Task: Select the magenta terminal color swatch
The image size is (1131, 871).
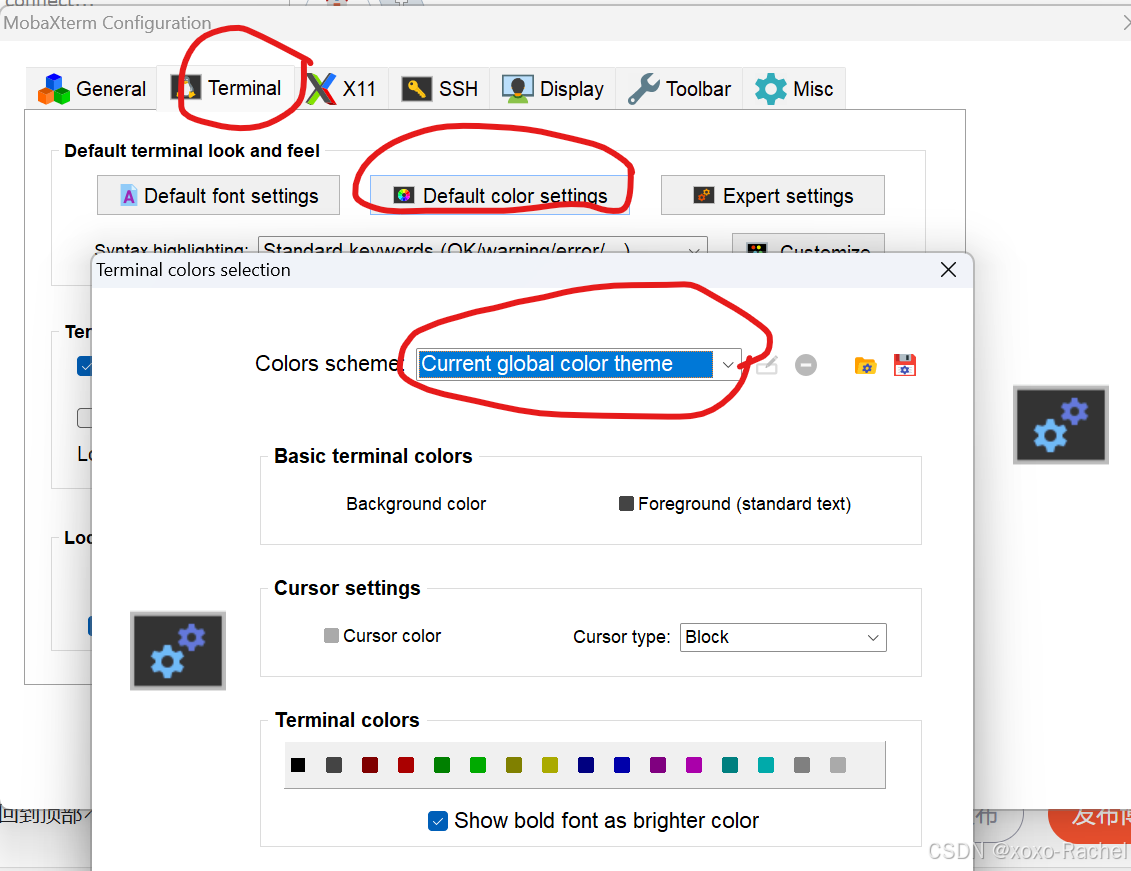Action: [694, 765]
